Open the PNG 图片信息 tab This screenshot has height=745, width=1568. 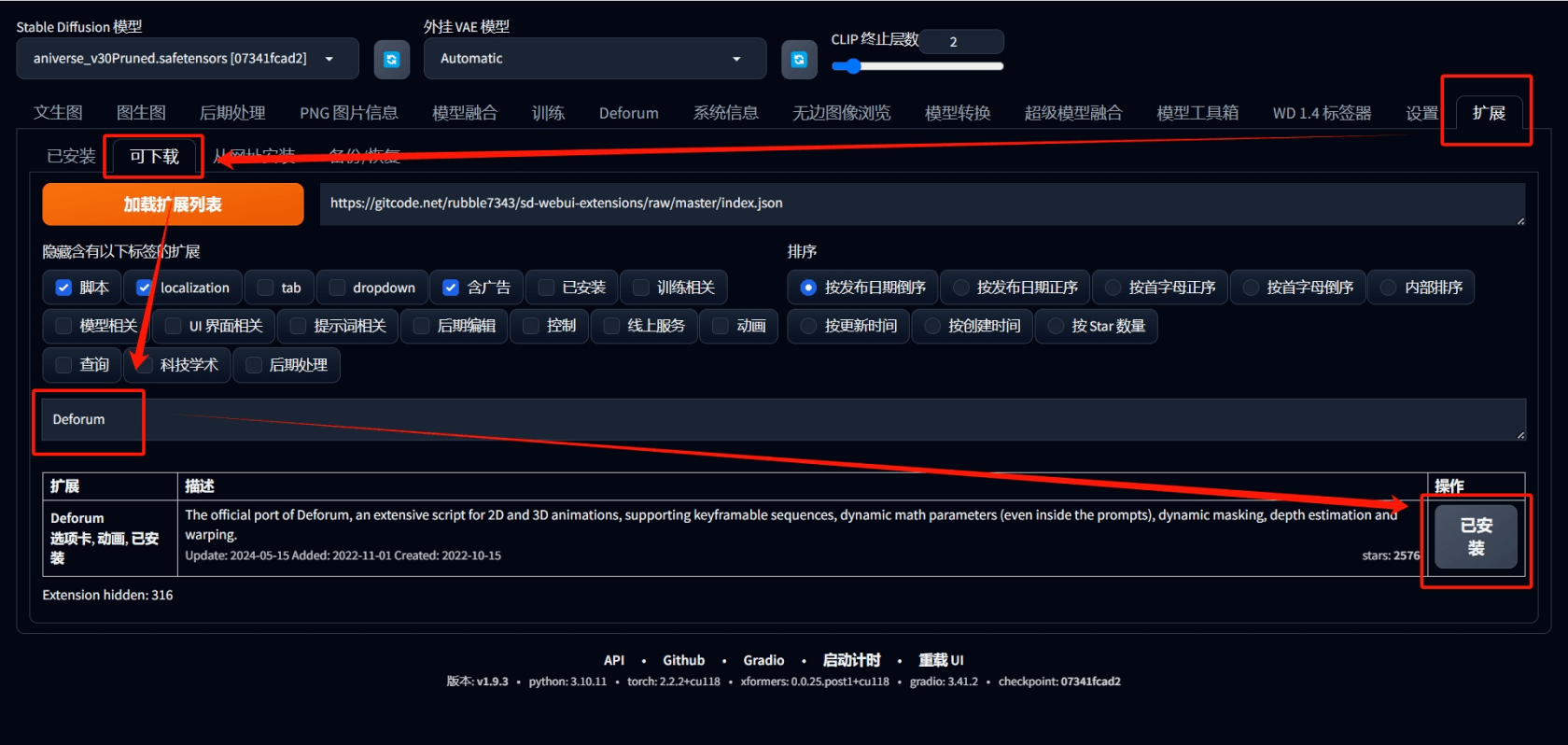[348, 113]
